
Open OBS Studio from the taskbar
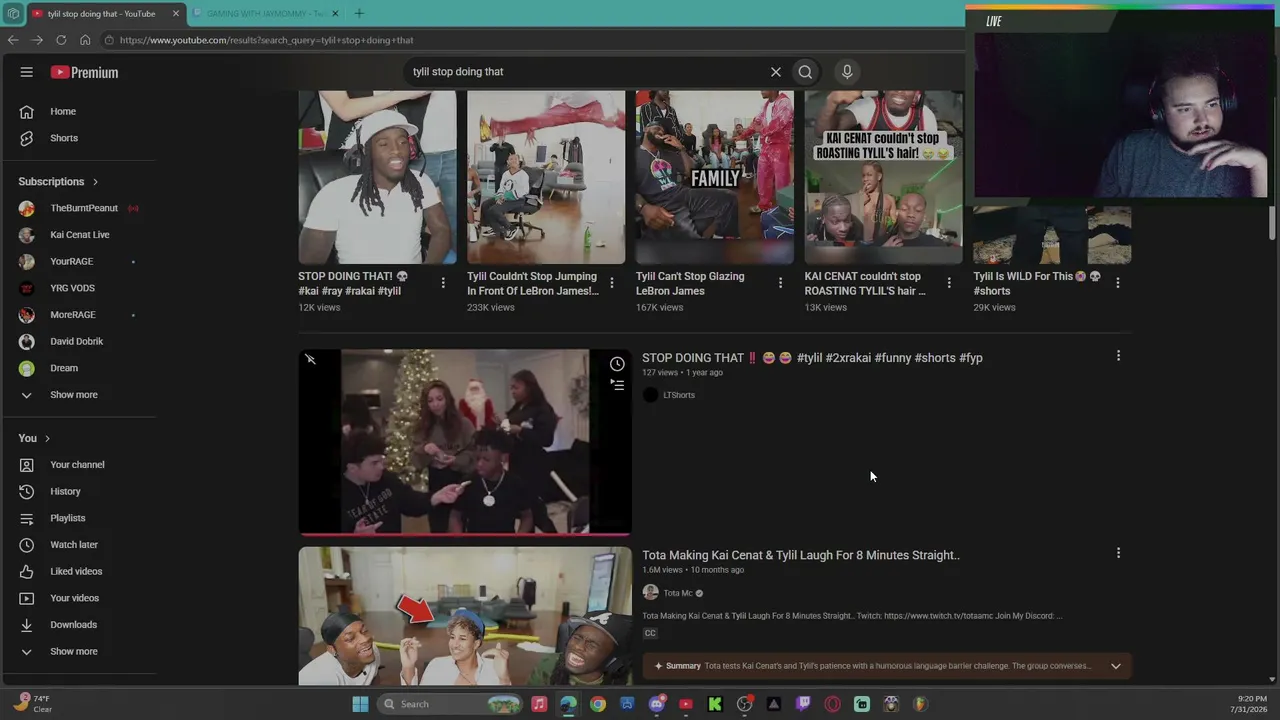click(x=745, y=704)
